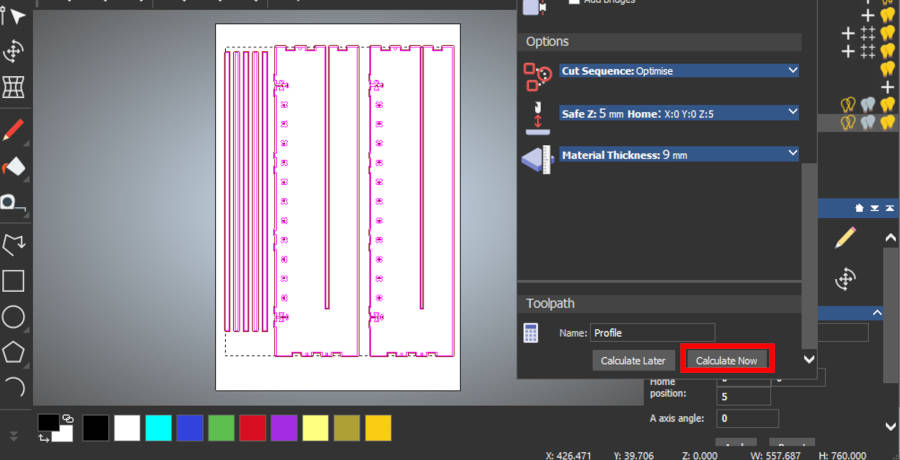900x460 pixels.
Task: Expand the Material Thickness: 9 mm section
Action: tap(679, 154)
